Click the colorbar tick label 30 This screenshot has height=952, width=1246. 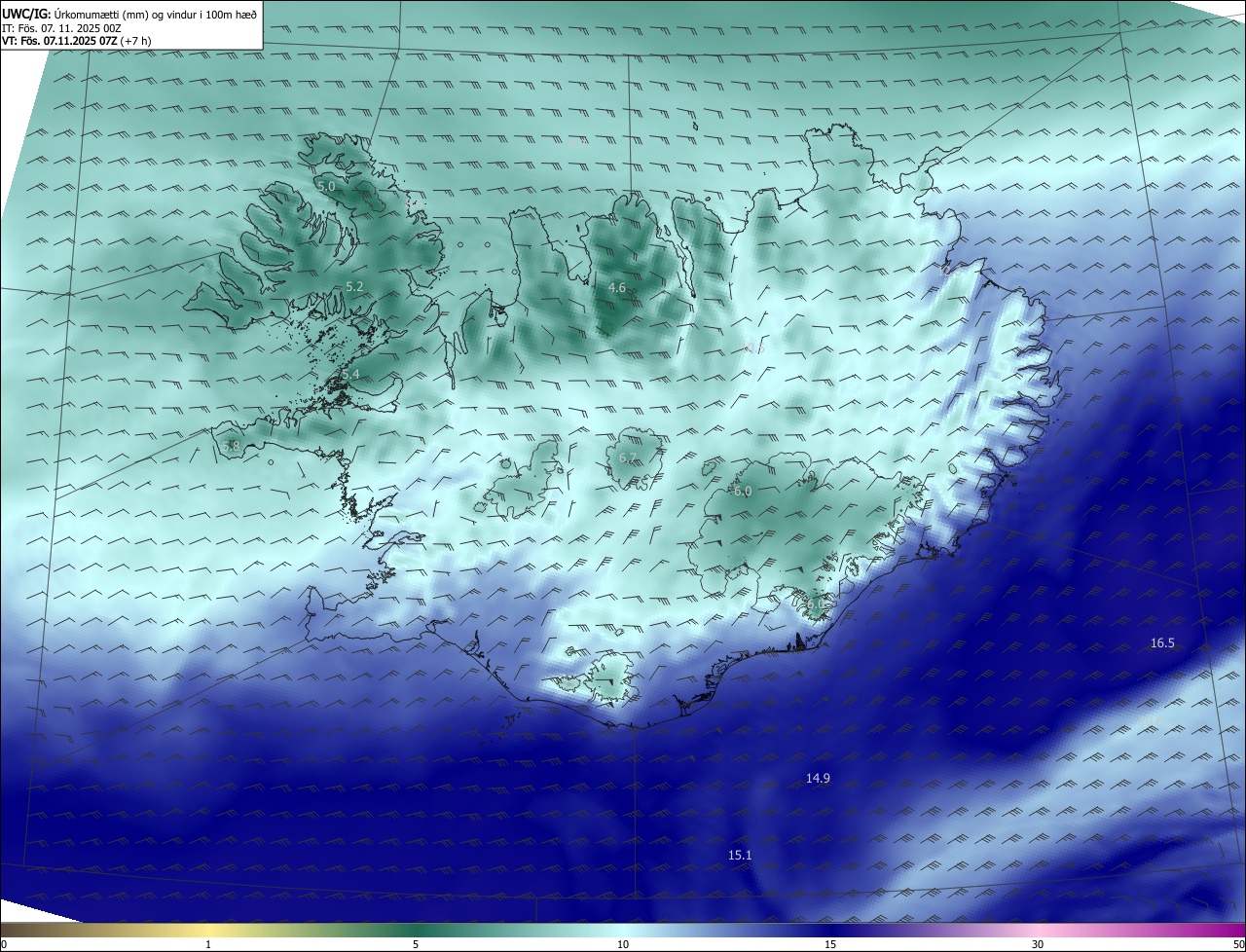point(1038,944)
